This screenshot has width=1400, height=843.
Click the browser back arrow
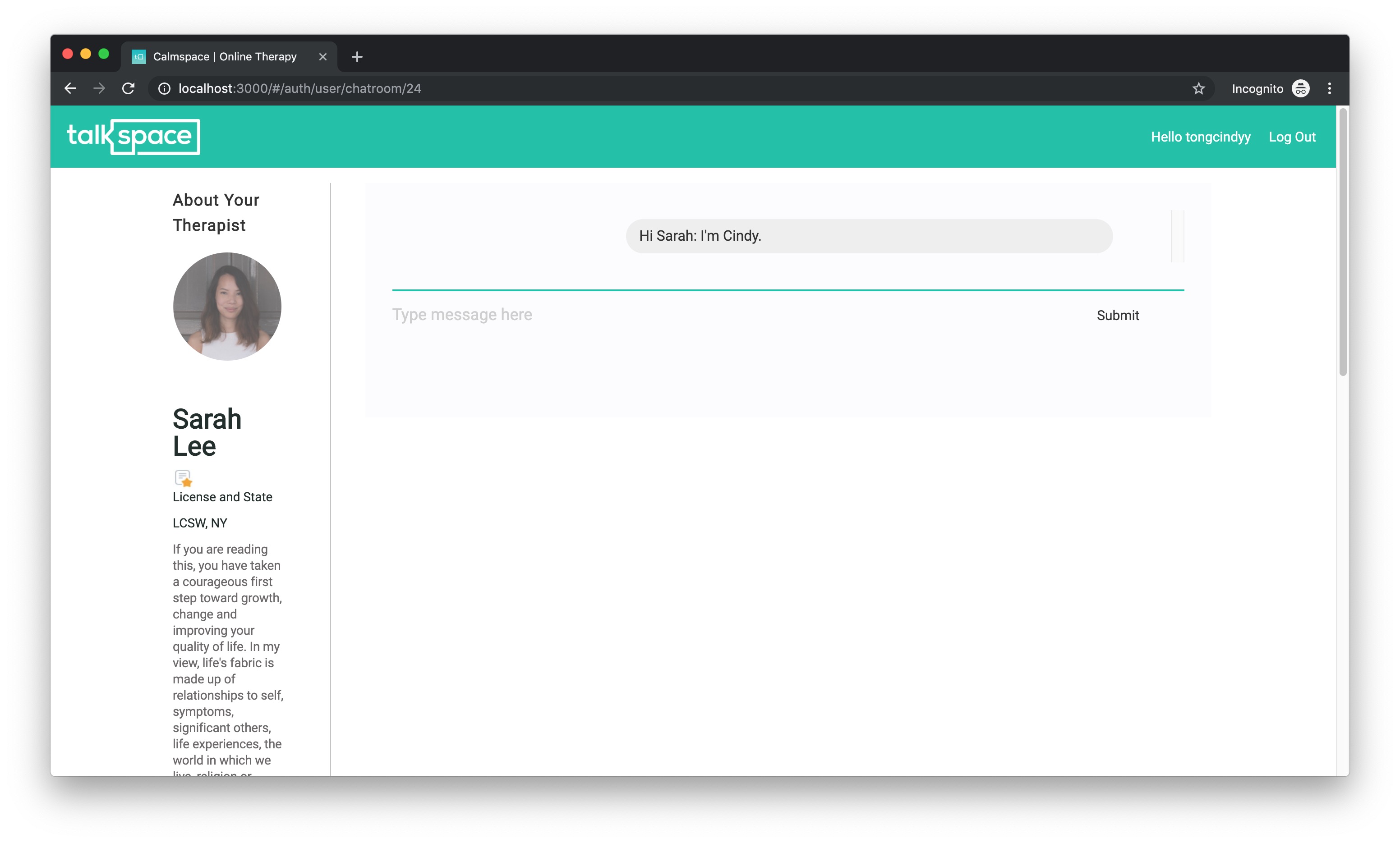70,89
